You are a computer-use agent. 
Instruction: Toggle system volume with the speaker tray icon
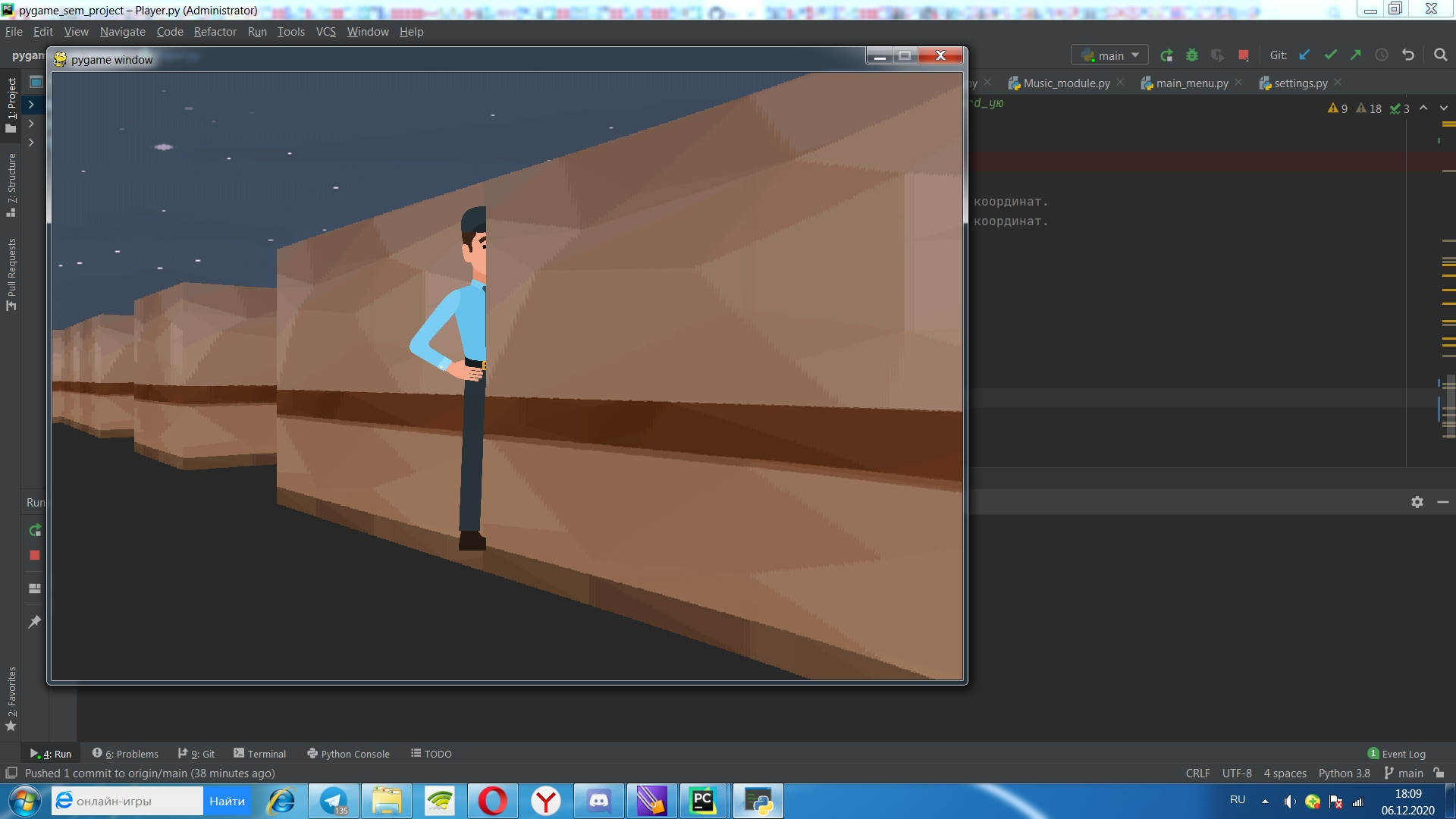pyautogui.click(x=1290, y=799)
